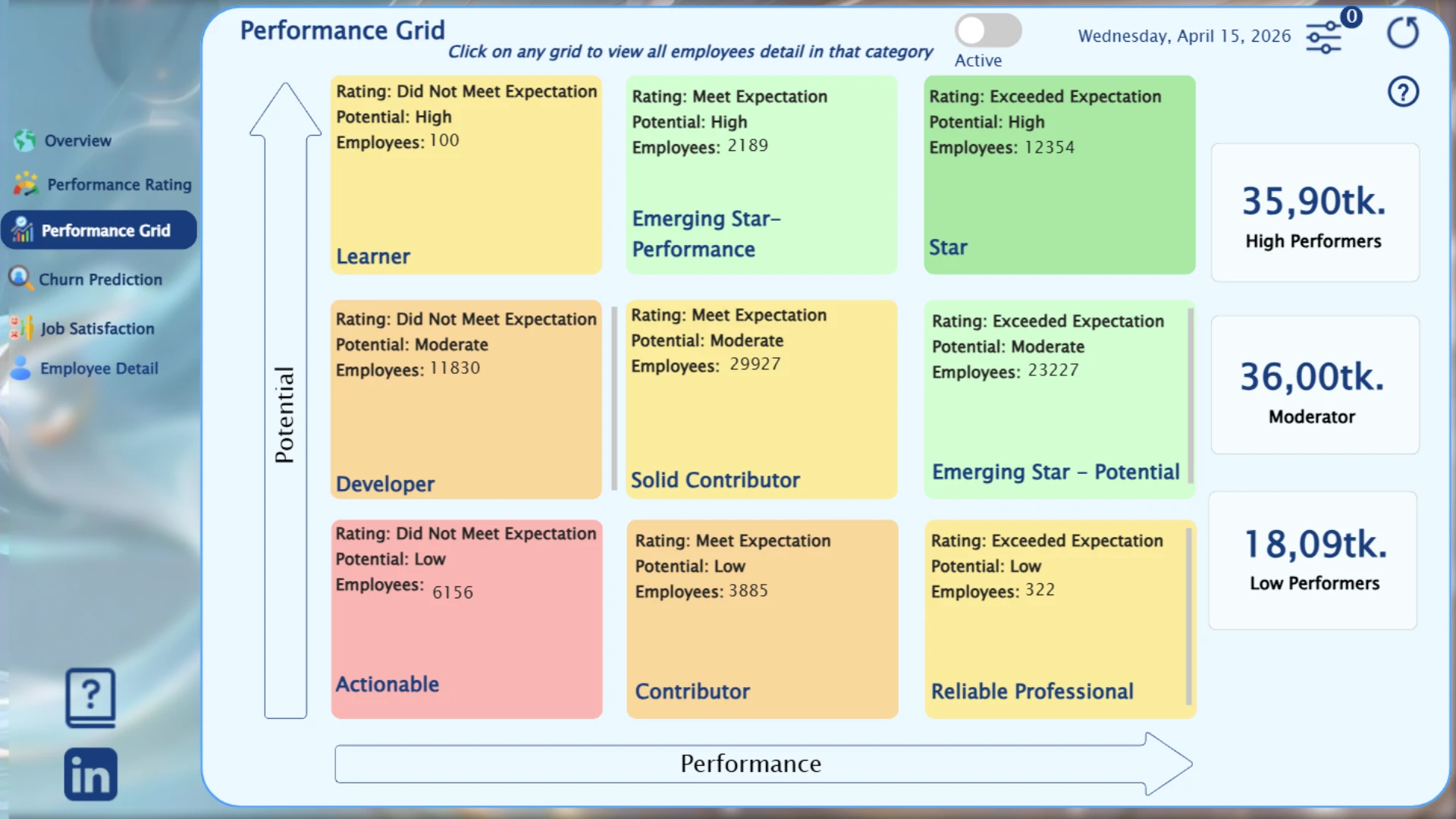Click the Low Performers summary card
Viewport: 1456px width, 819px height.
[x=1313, y=560]
